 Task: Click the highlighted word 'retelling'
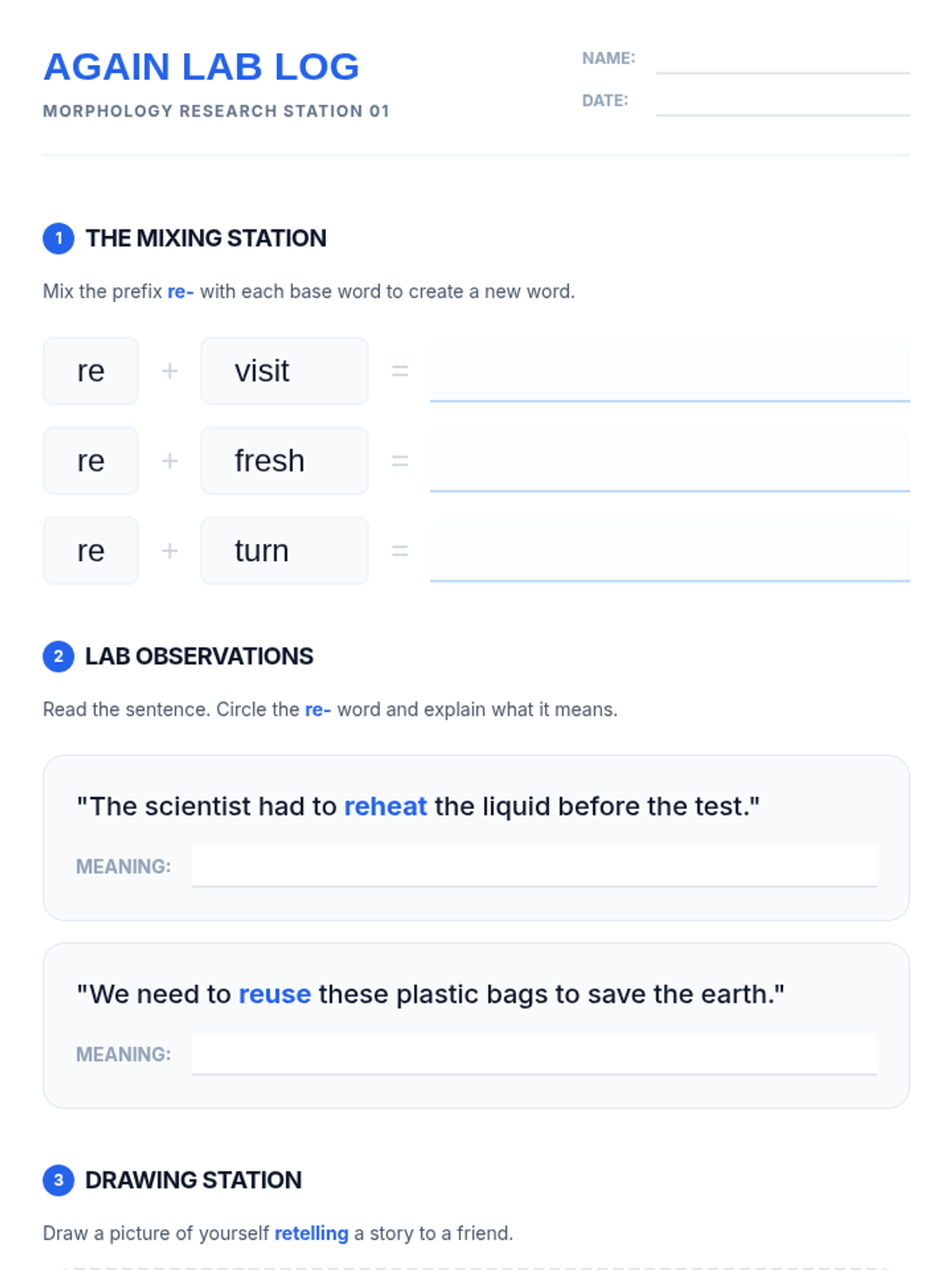tap(311, 1233)
